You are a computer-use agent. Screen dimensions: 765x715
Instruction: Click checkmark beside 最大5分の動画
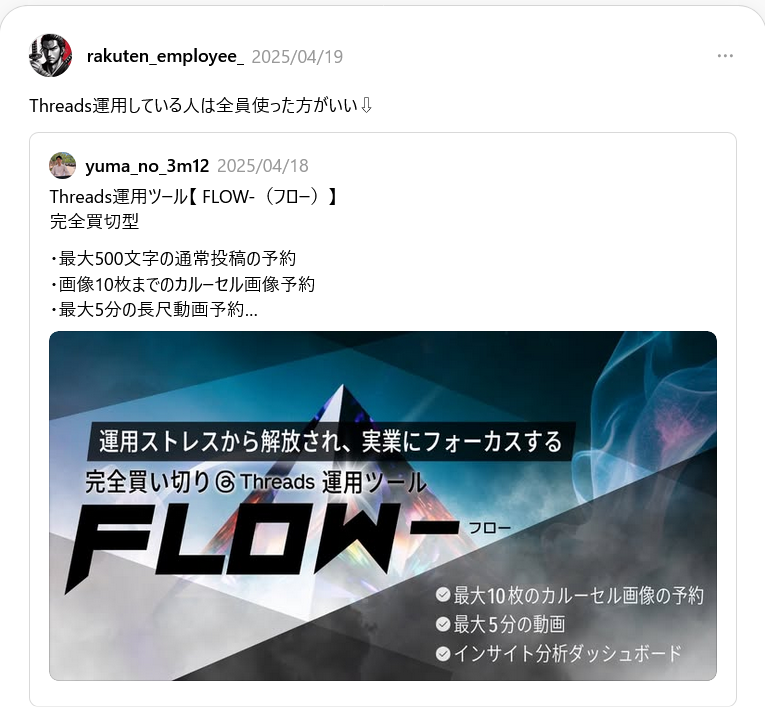(443, 624)
